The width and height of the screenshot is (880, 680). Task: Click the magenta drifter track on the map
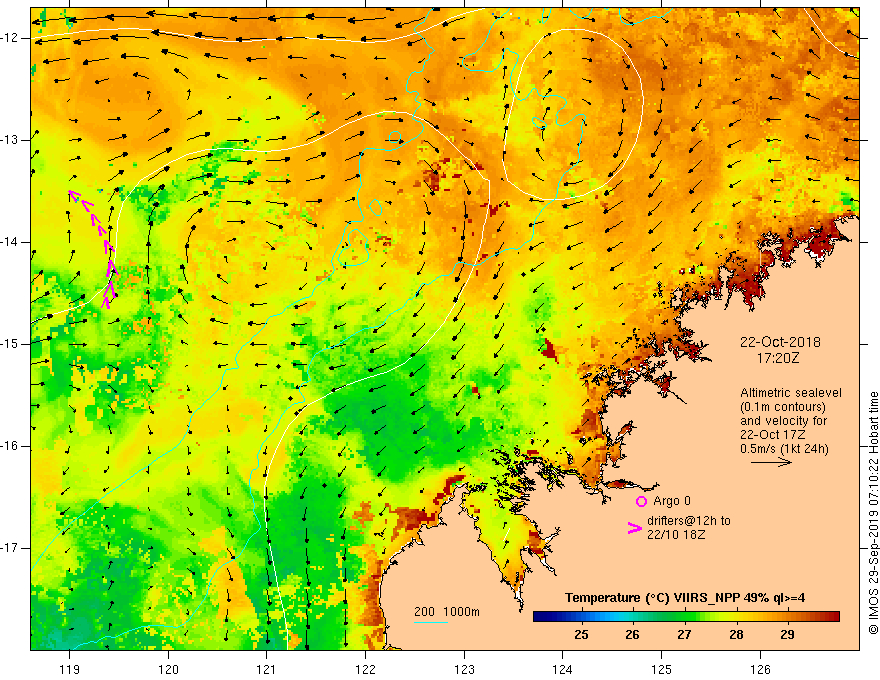93,249
